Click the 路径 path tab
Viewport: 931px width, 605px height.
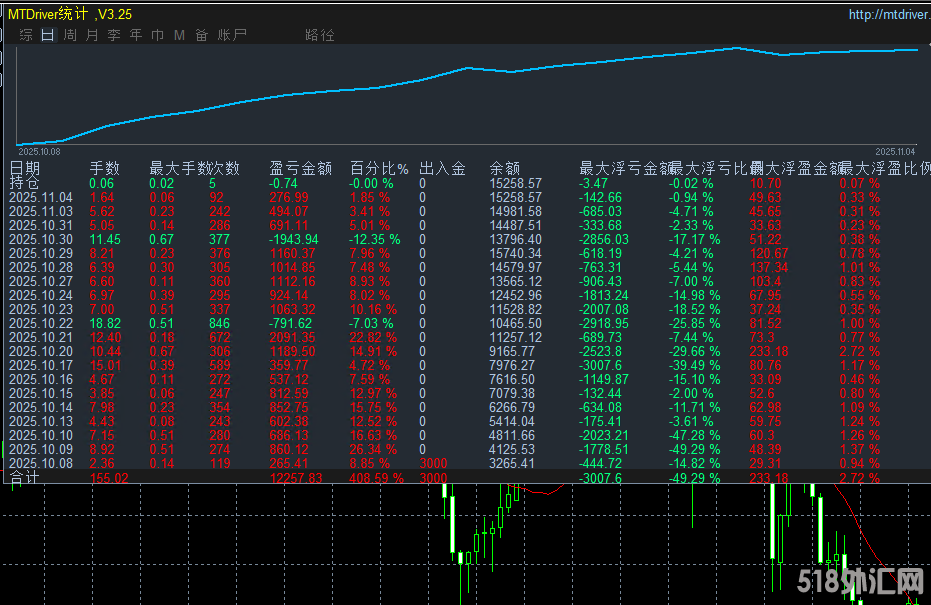coord(320,35)
